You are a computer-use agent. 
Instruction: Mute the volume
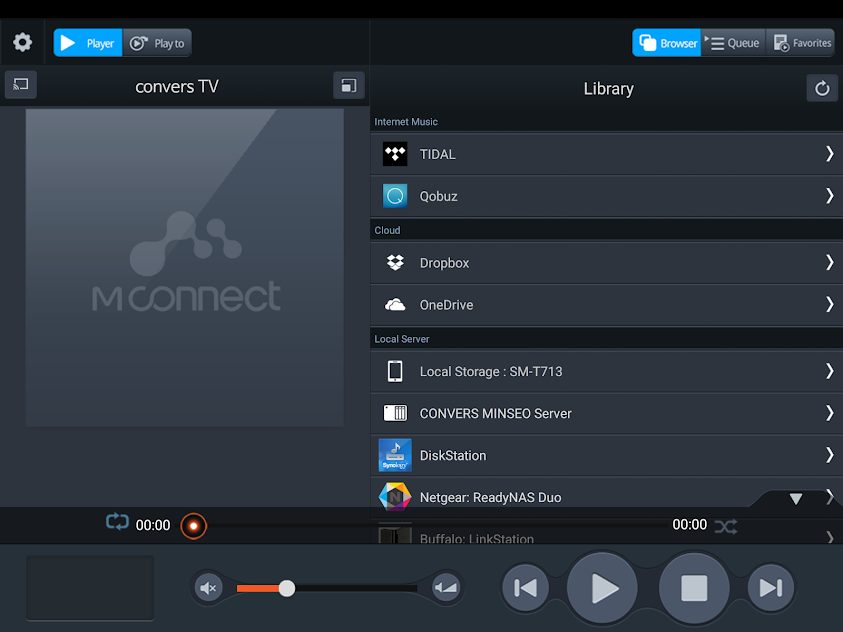[x=208, y=588]
